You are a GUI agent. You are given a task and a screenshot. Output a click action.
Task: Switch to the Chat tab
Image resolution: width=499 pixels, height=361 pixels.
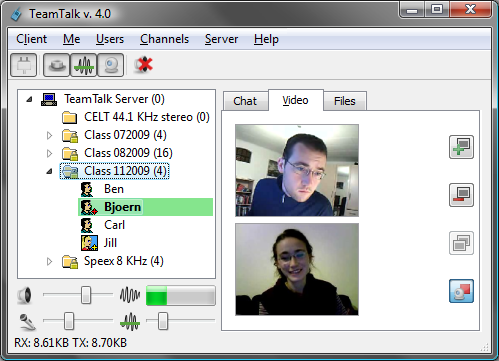(245, 101)
